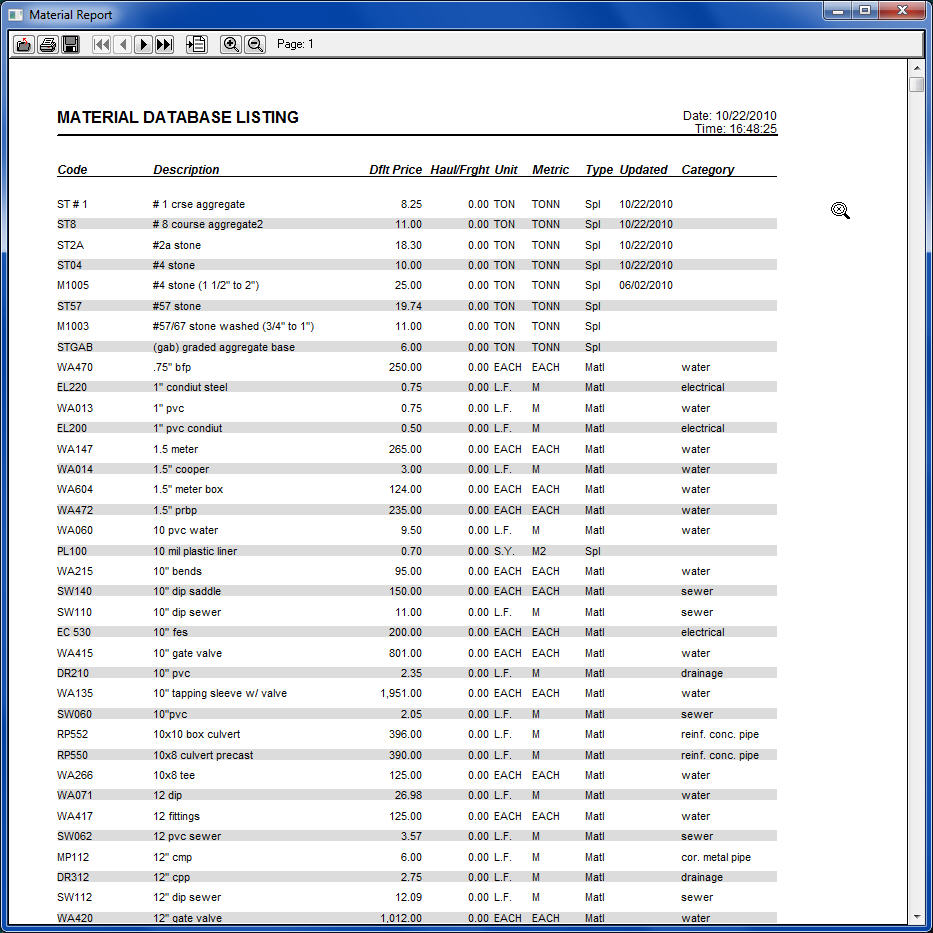Maximize the Material Report window
Viewport: 933px width, 933px height.
(x=865, y=11)
